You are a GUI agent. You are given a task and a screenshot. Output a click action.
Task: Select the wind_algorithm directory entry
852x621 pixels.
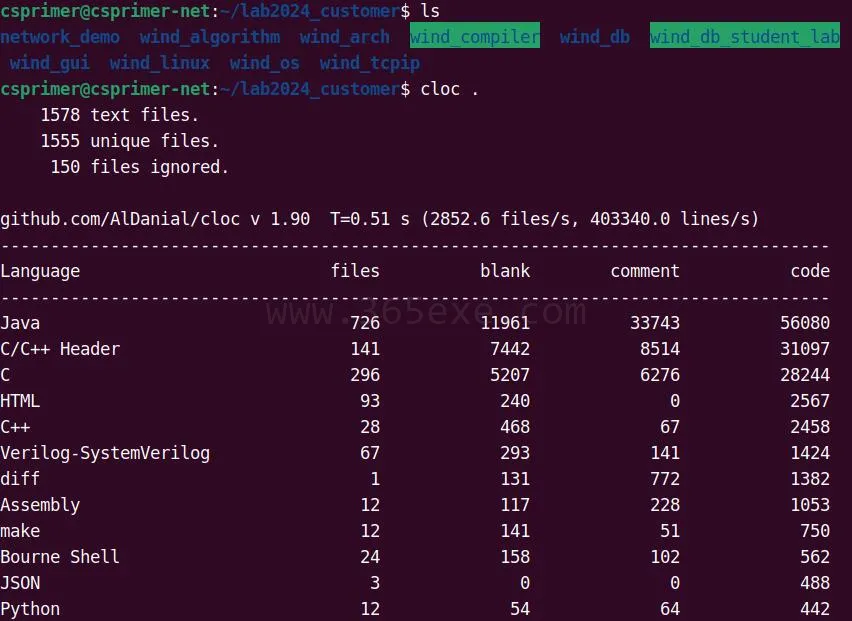click(x=210, y=37)
